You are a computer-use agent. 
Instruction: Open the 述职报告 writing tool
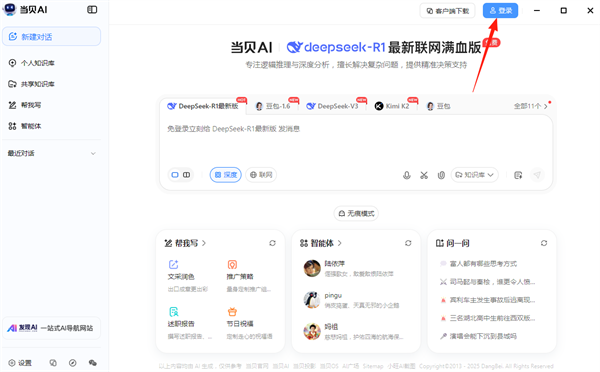point(189,324)
